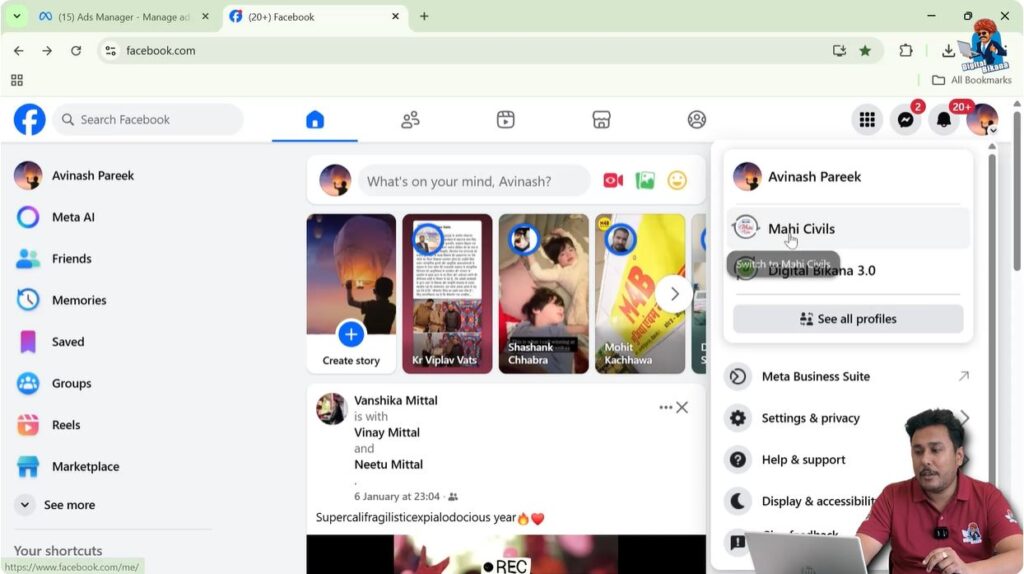This screenshot has height=574, width=1024.
Task: Choose Feeling/activity smiley icon
Action: tap(677, 180)
